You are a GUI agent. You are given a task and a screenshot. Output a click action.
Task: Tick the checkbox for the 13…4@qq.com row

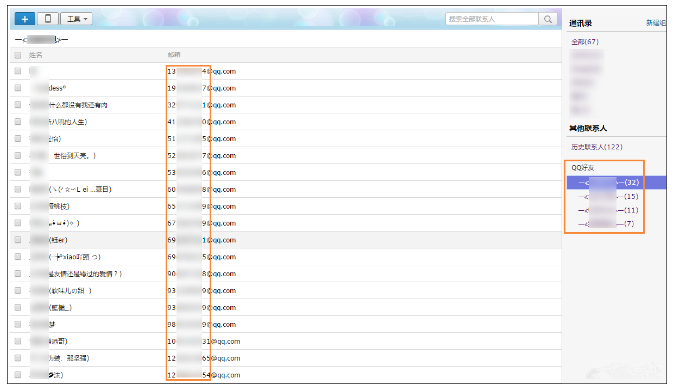pyautogui.click(x=17, y=71)
